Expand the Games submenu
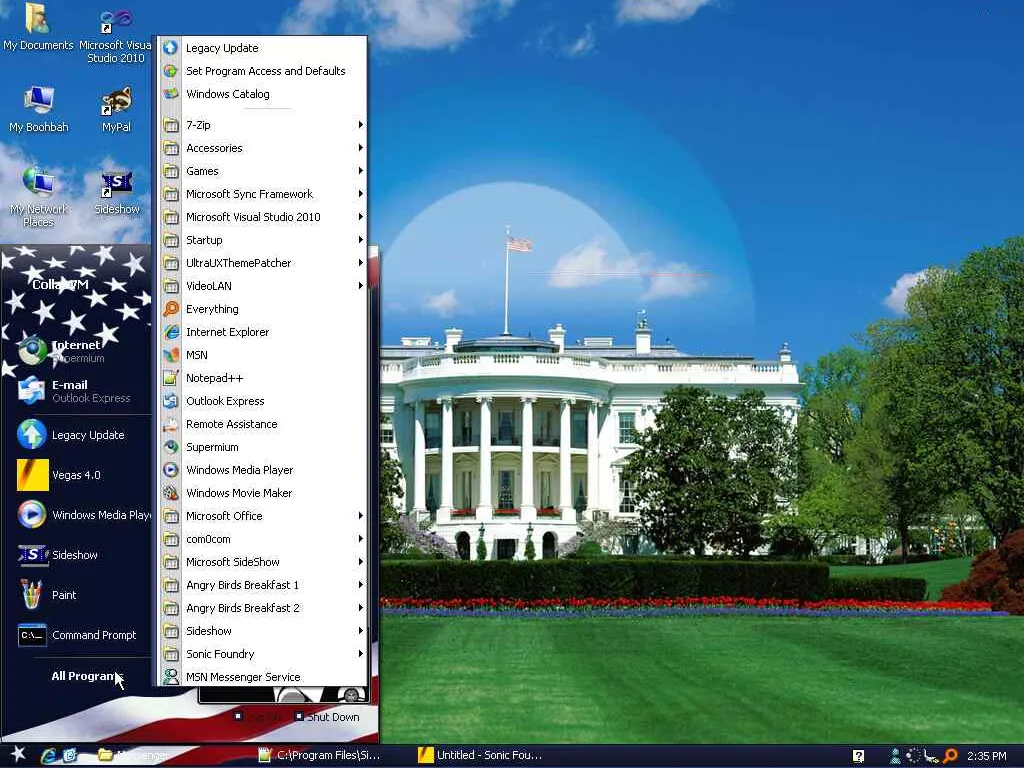The image size is (1024, 768). (261, 171)
